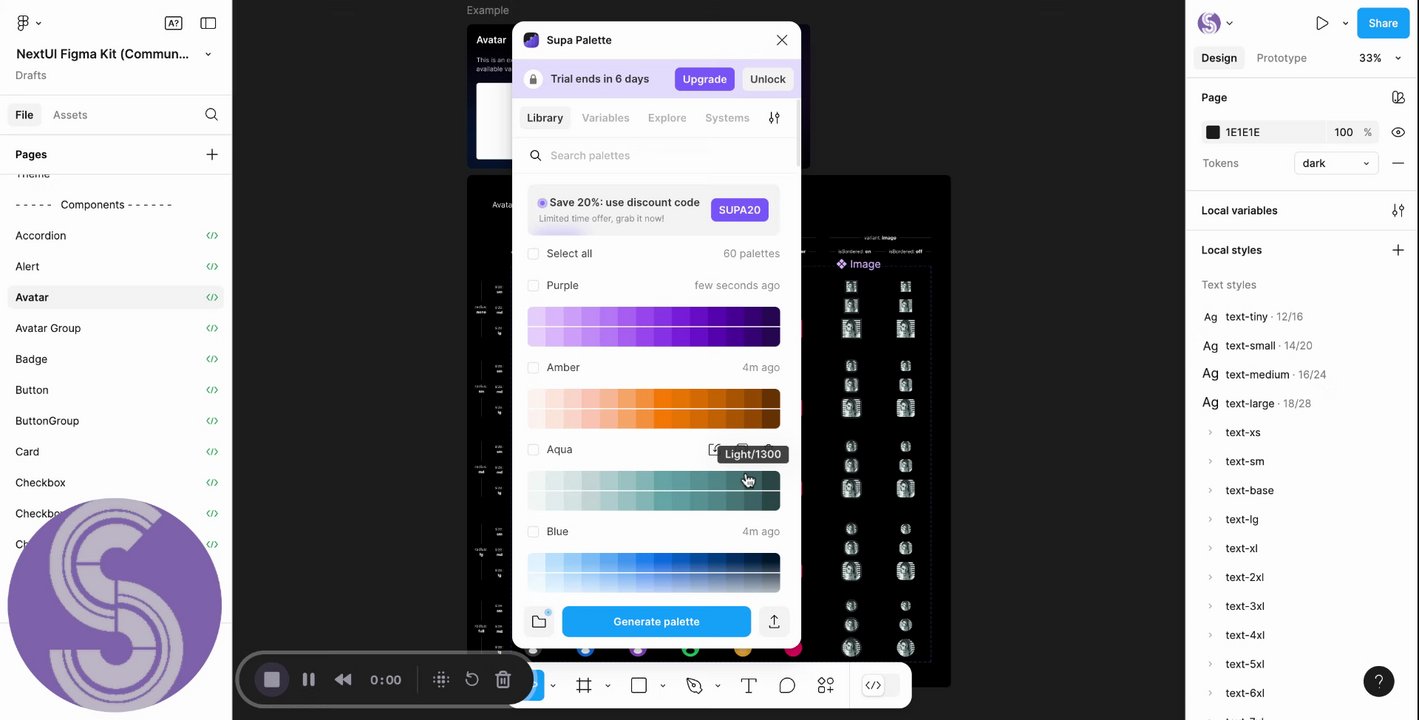Check the Select all checkbox
Viewport: 1419px width, 720px height.
533,254
